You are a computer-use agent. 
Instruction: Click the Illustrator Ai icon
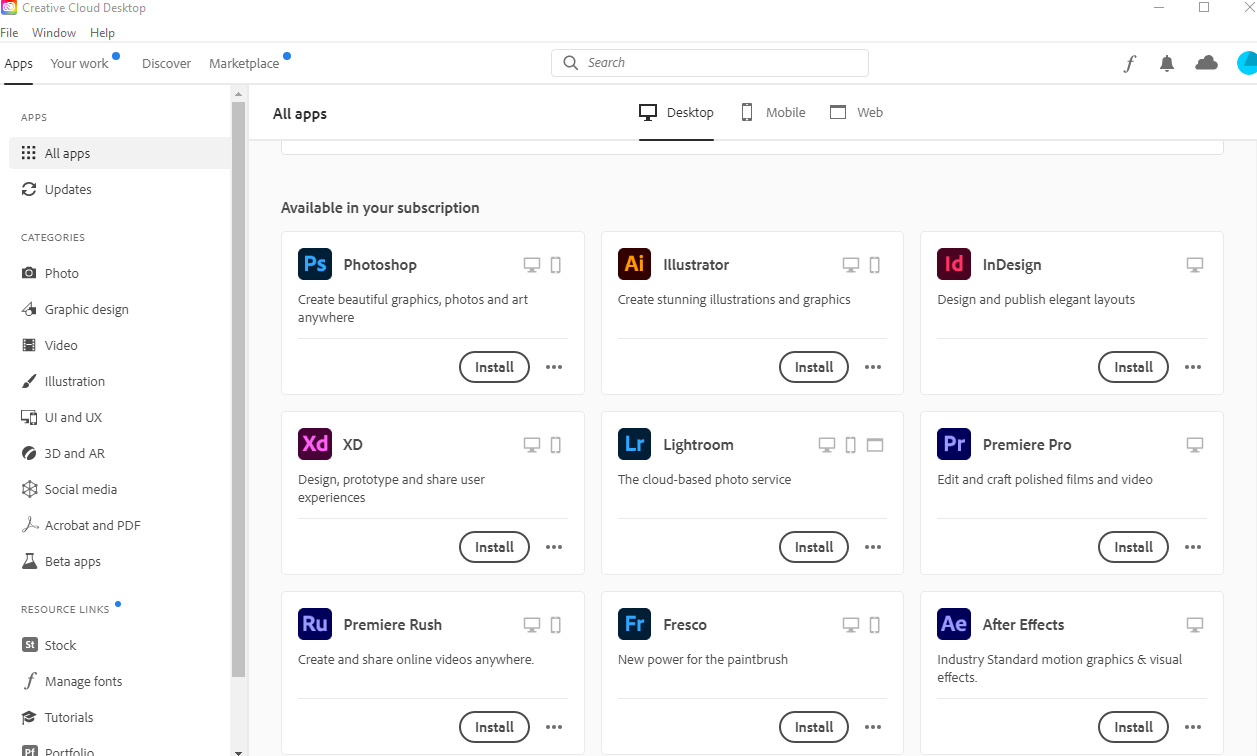[x=634, y=264]
